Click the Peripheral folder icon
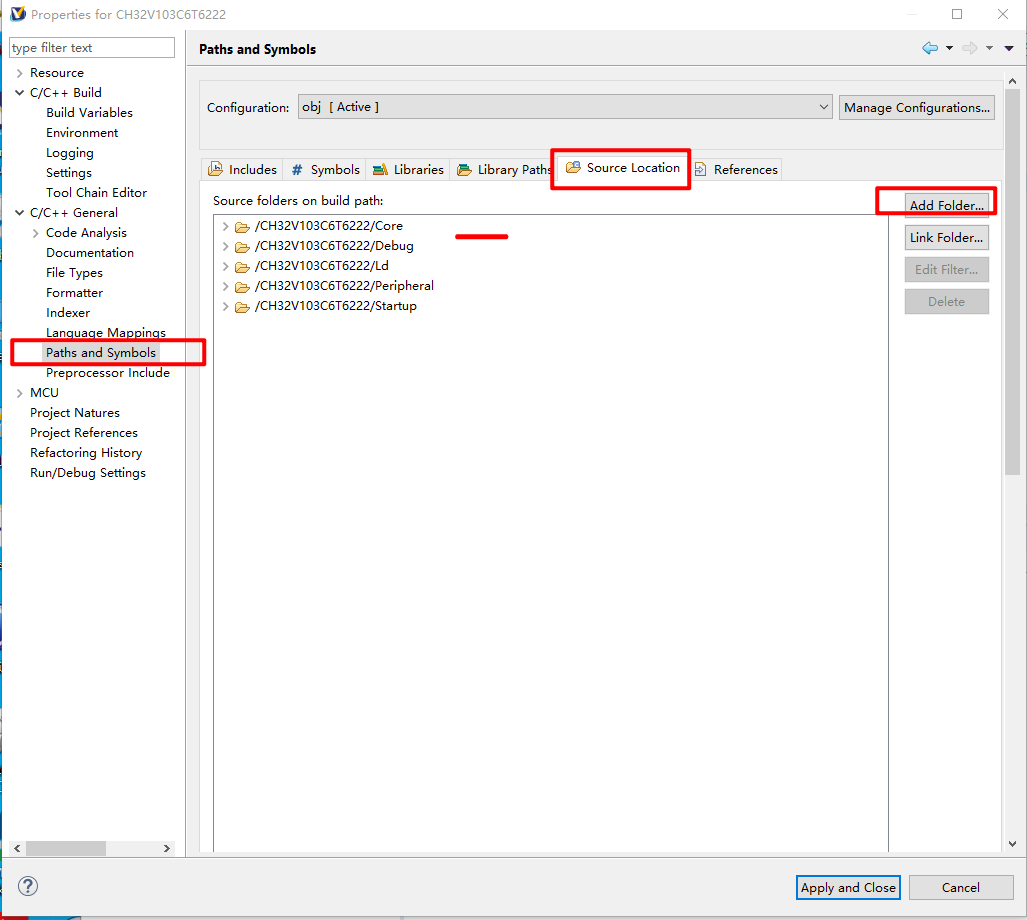 (242, 286)
